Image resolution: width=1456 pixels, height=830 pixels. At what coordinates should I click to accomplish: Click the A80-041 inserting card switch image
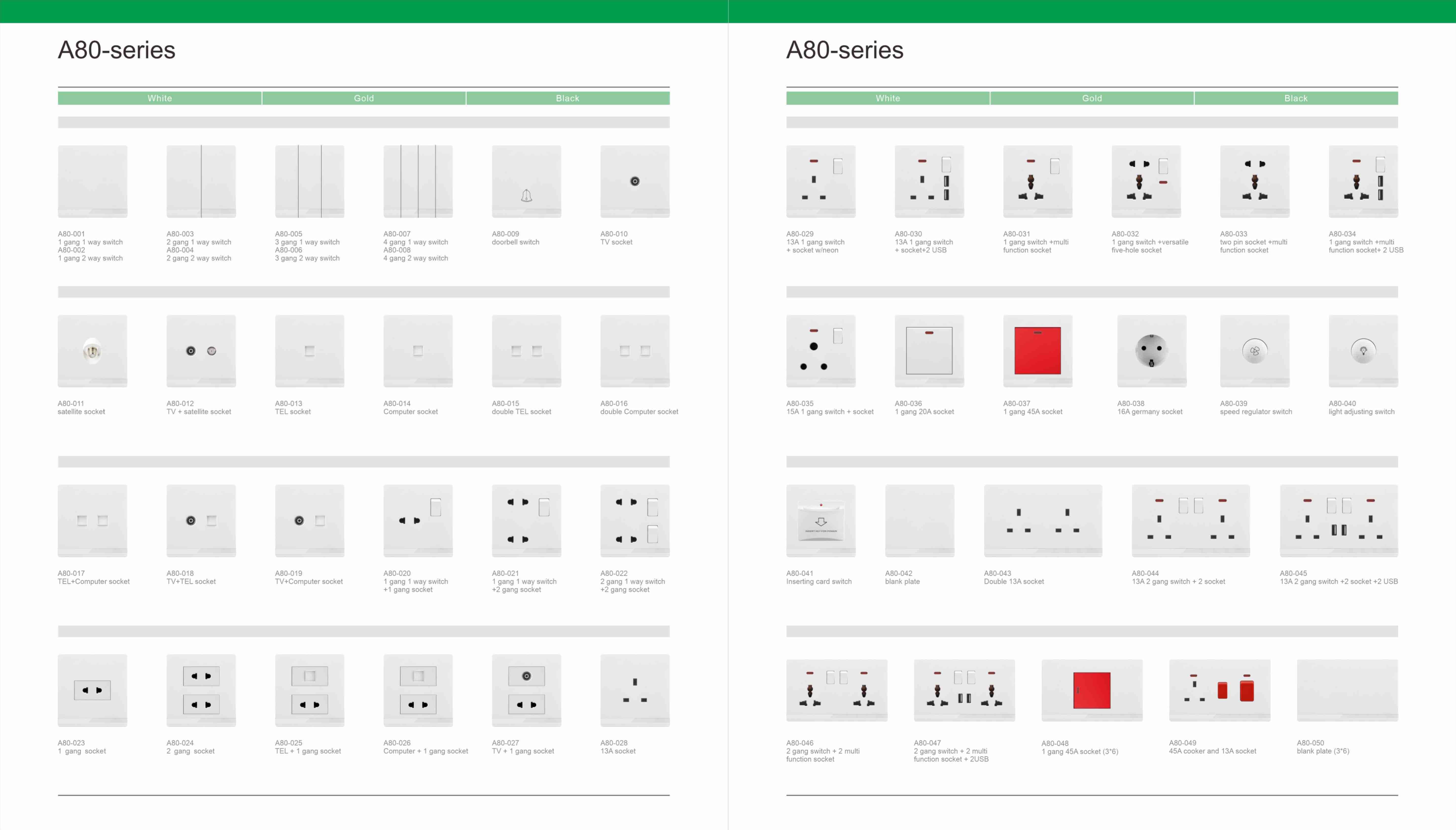821,521
